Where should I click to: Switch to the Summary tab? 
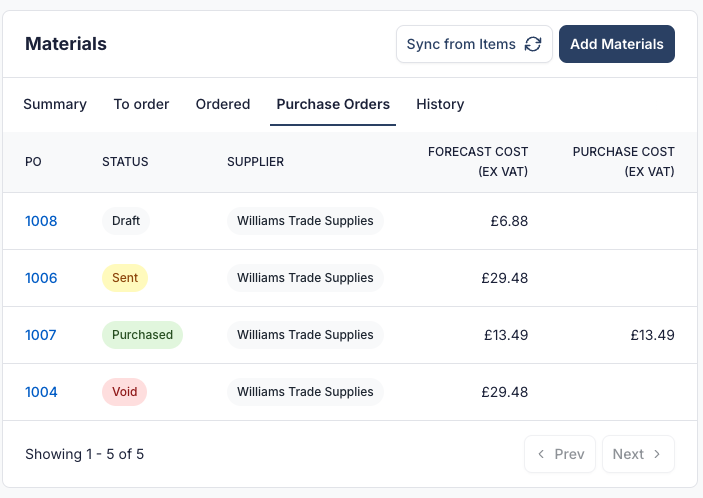(x=55, y=104)
